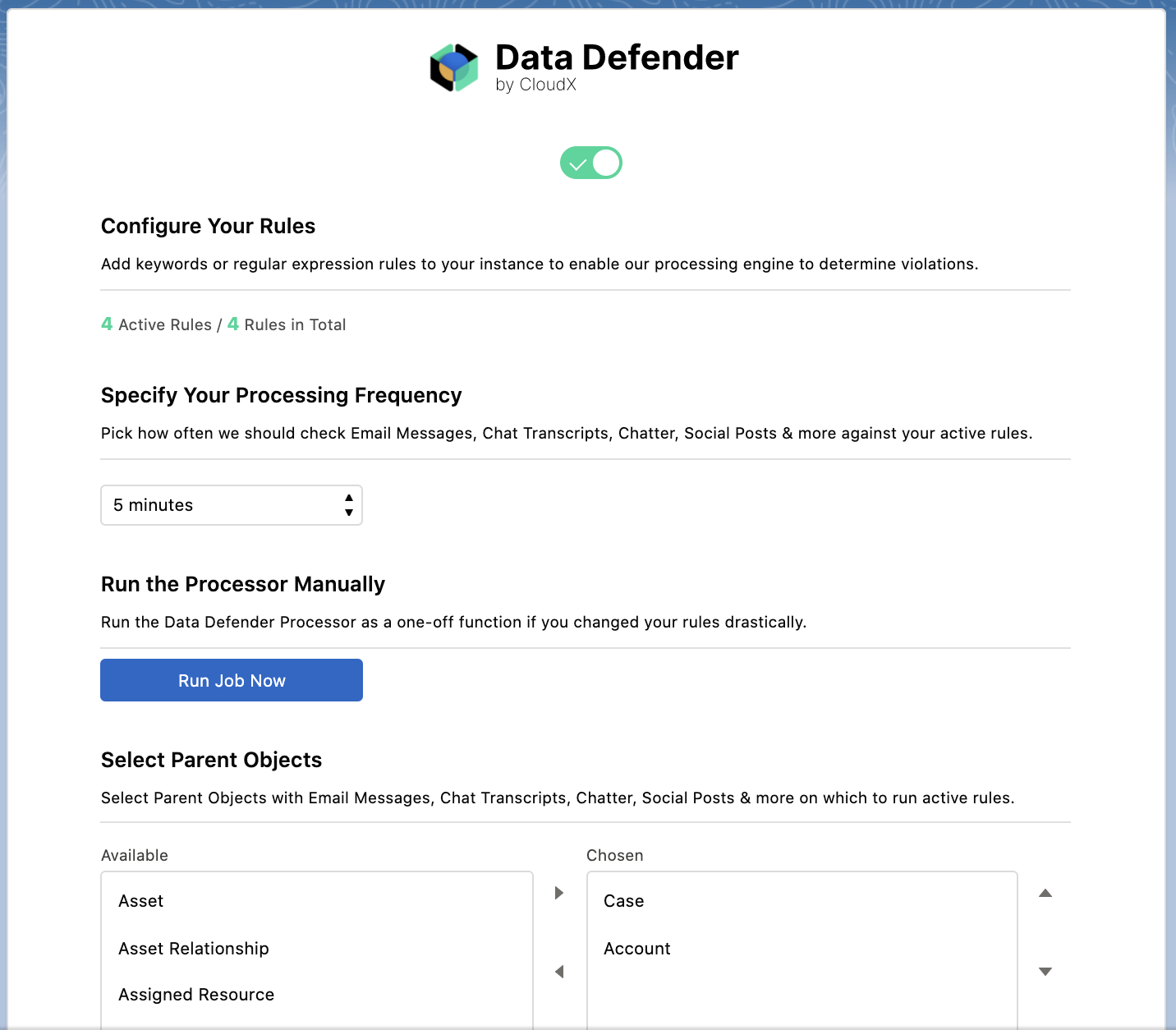Move chosen item up with up arrow
This screenshot has width=1176, height=1030.
tap(1045, 893)
